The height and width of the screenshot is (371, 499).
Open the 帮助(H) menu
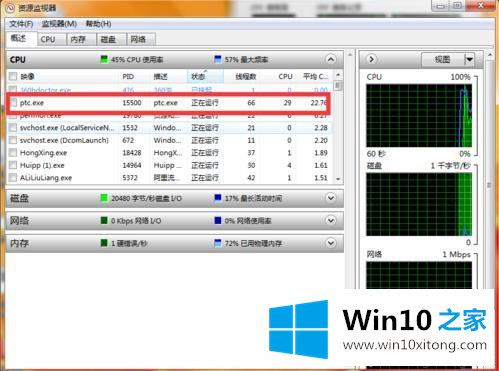point(98,24)
